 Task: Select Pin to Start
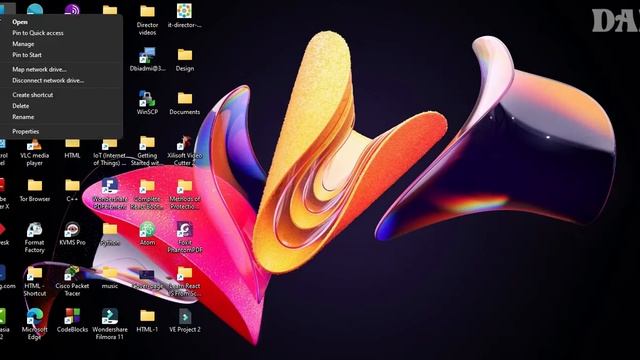coord(27,55)
